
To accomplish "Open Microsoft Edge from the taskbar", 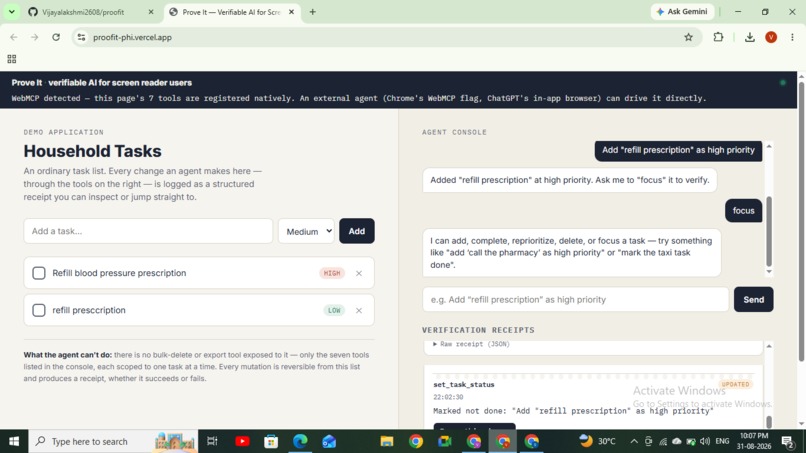I will pos(300,441).
